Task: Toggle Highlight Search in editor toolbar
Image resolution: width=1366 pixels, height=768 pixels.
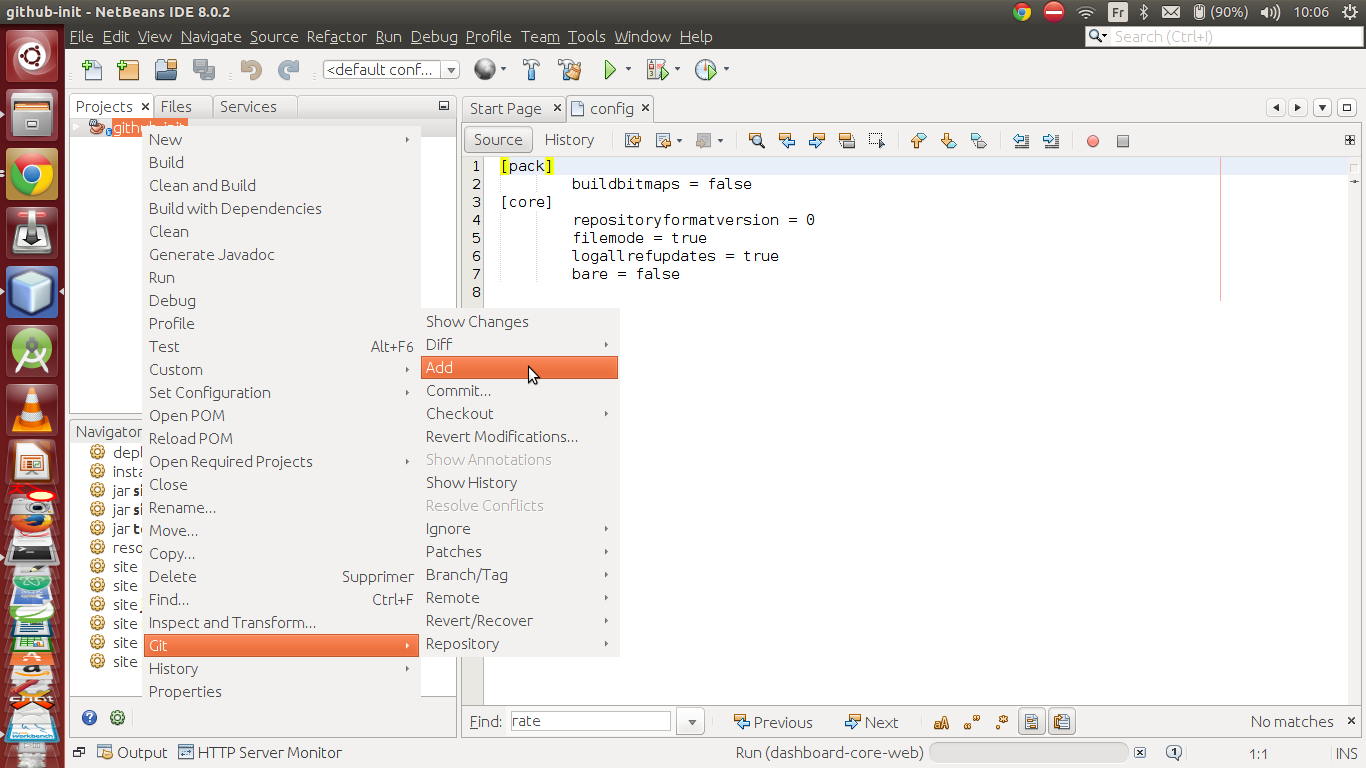Action: pyautogui.click(x=847, y=141)
